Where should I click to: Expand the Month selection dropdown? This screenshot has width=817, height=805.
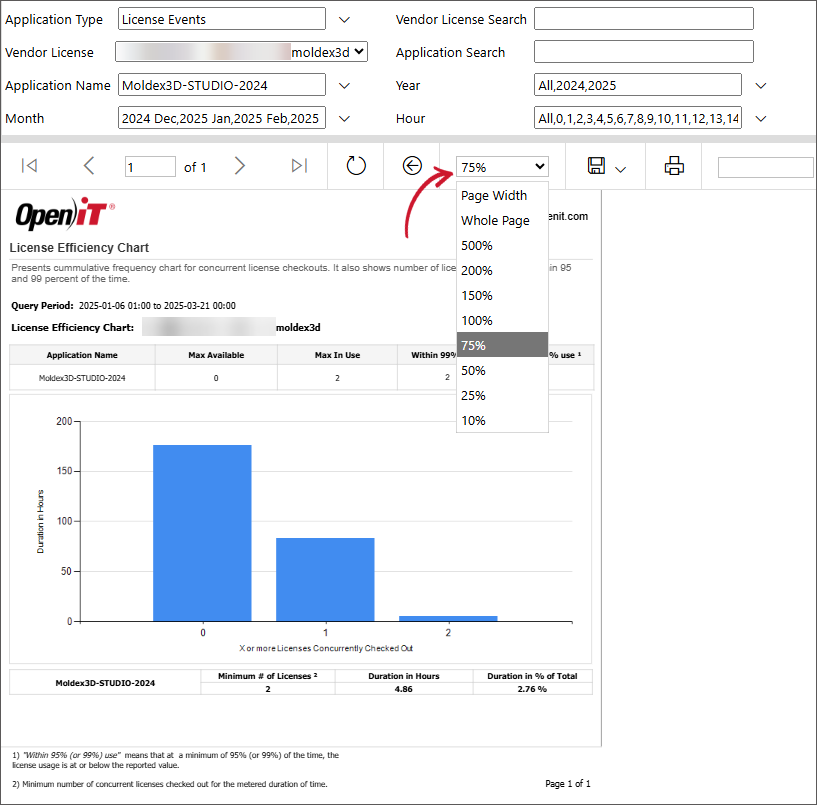click(x=345, y=118)
